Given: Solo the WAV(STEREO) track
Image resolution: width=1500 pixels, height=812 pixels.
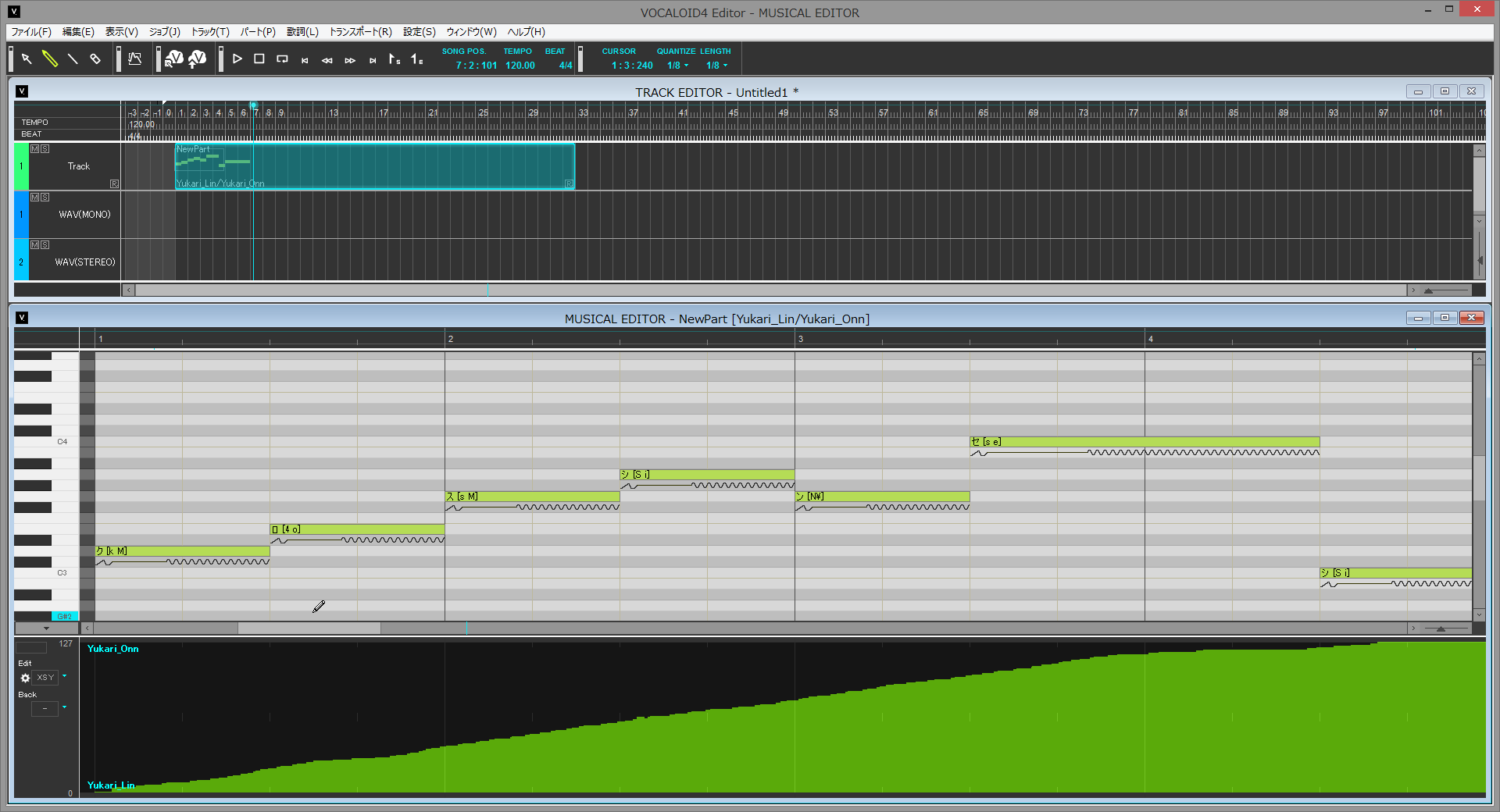Looking at the screenshot, I should pyautogui.click(x=45, y=244).
